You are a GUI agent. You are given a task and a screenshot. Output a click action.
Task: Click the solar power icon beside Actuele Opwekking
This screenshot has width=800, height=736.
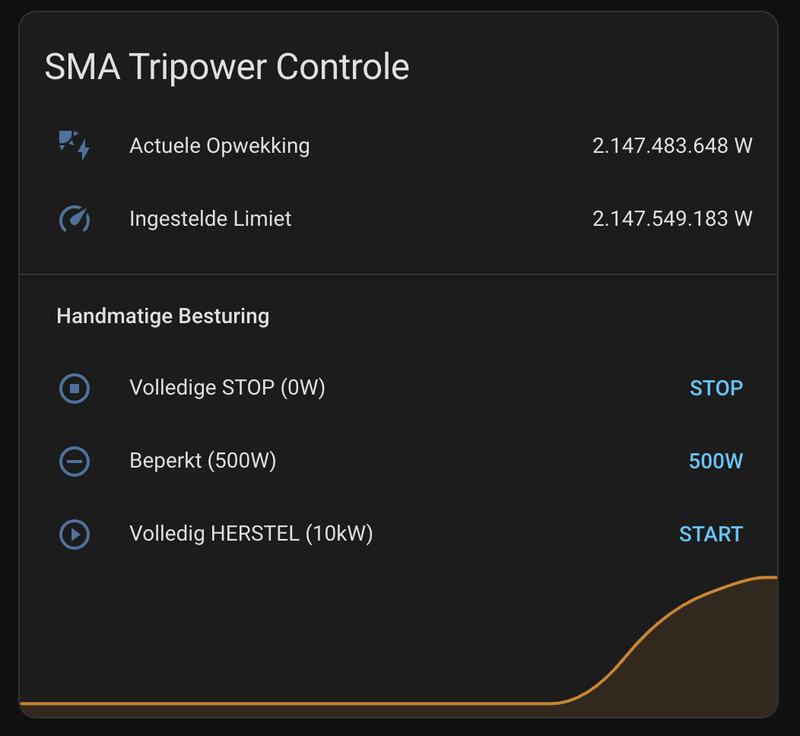(x=74, y=146)
